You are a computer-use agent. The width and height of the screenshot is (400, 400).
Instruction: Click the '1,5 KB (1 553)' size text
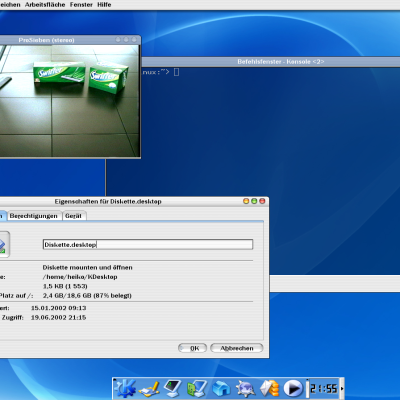click(65, 286)
